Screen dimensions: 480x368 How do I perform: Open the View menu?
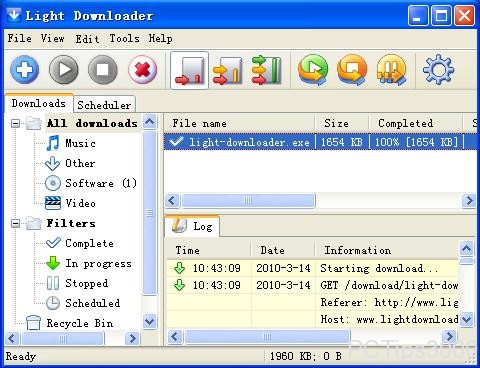tap(52, 38)
